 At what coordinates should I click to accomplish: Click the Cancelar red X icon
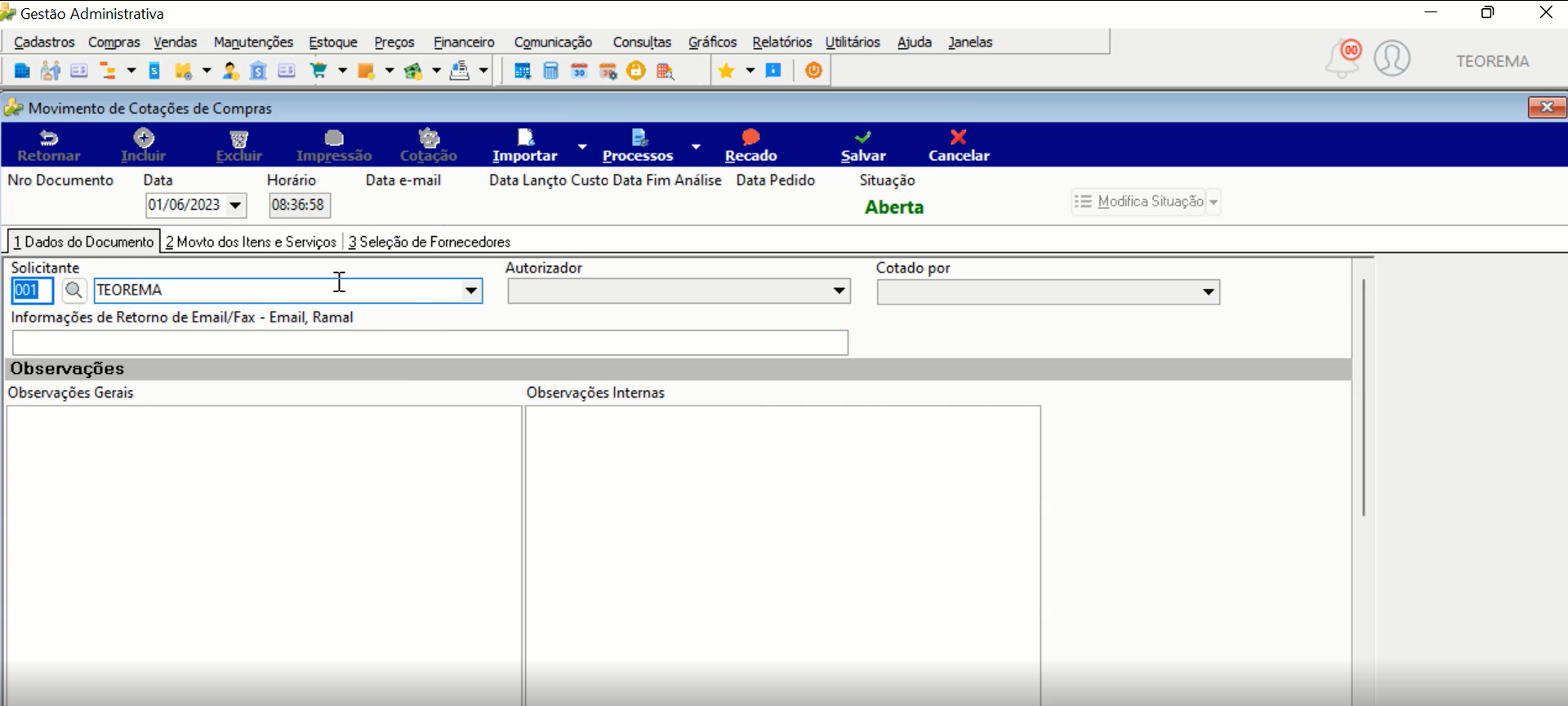coord(959,137)
